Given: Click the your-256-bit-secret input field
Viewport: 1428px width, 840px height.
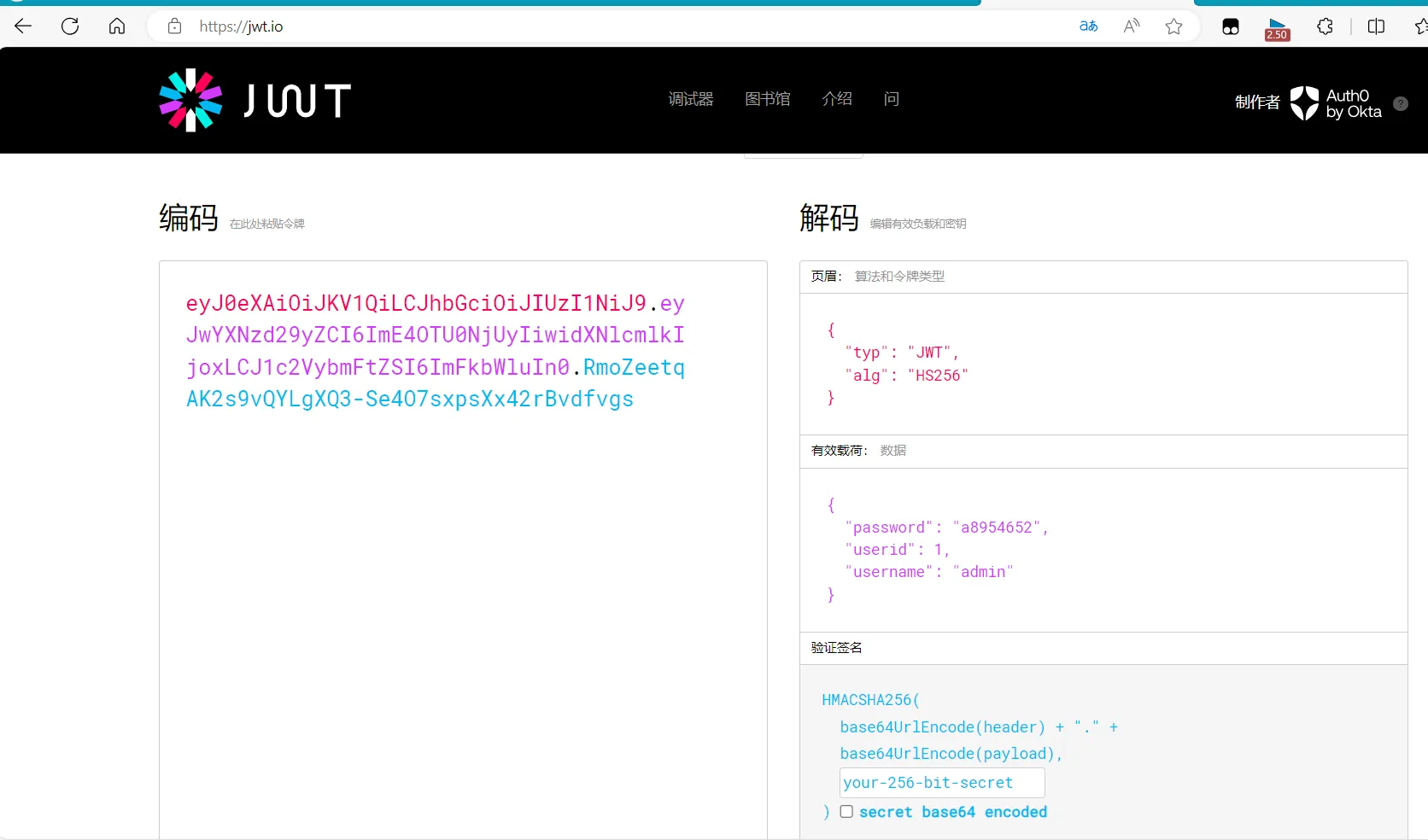Looking at the screenshot, I should coord(941,783).
